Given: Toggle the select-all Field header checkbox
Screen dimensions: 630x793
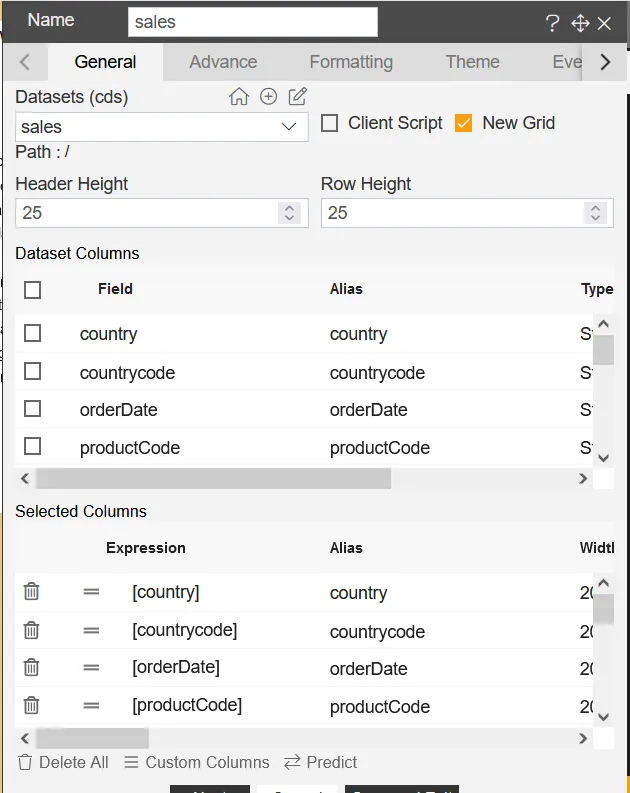Looking at the screenshot, I should (x=32, y=290).
